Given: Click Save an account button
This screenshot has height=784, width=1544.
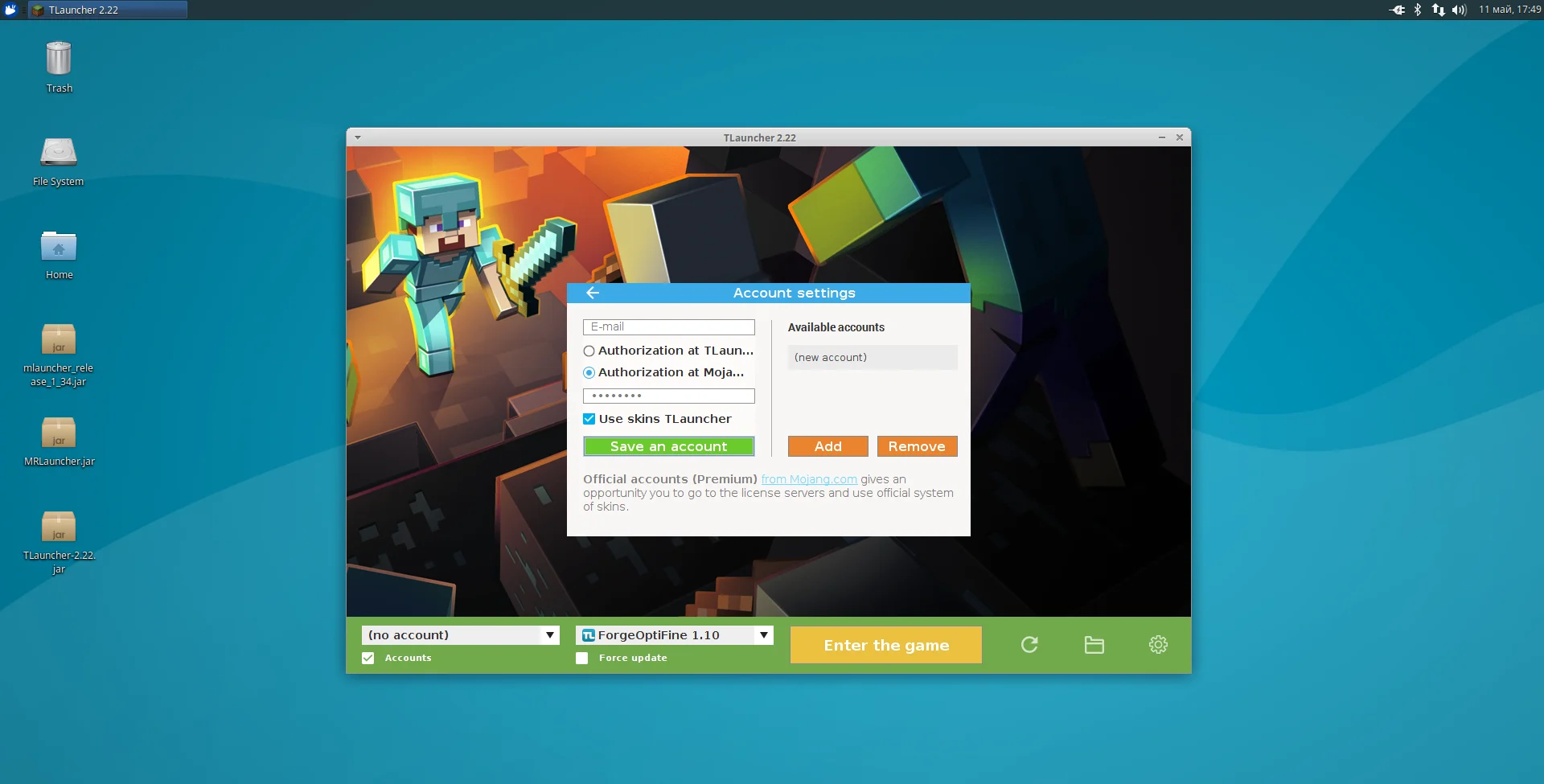Looking at the screenshot, I should (669, 446).
